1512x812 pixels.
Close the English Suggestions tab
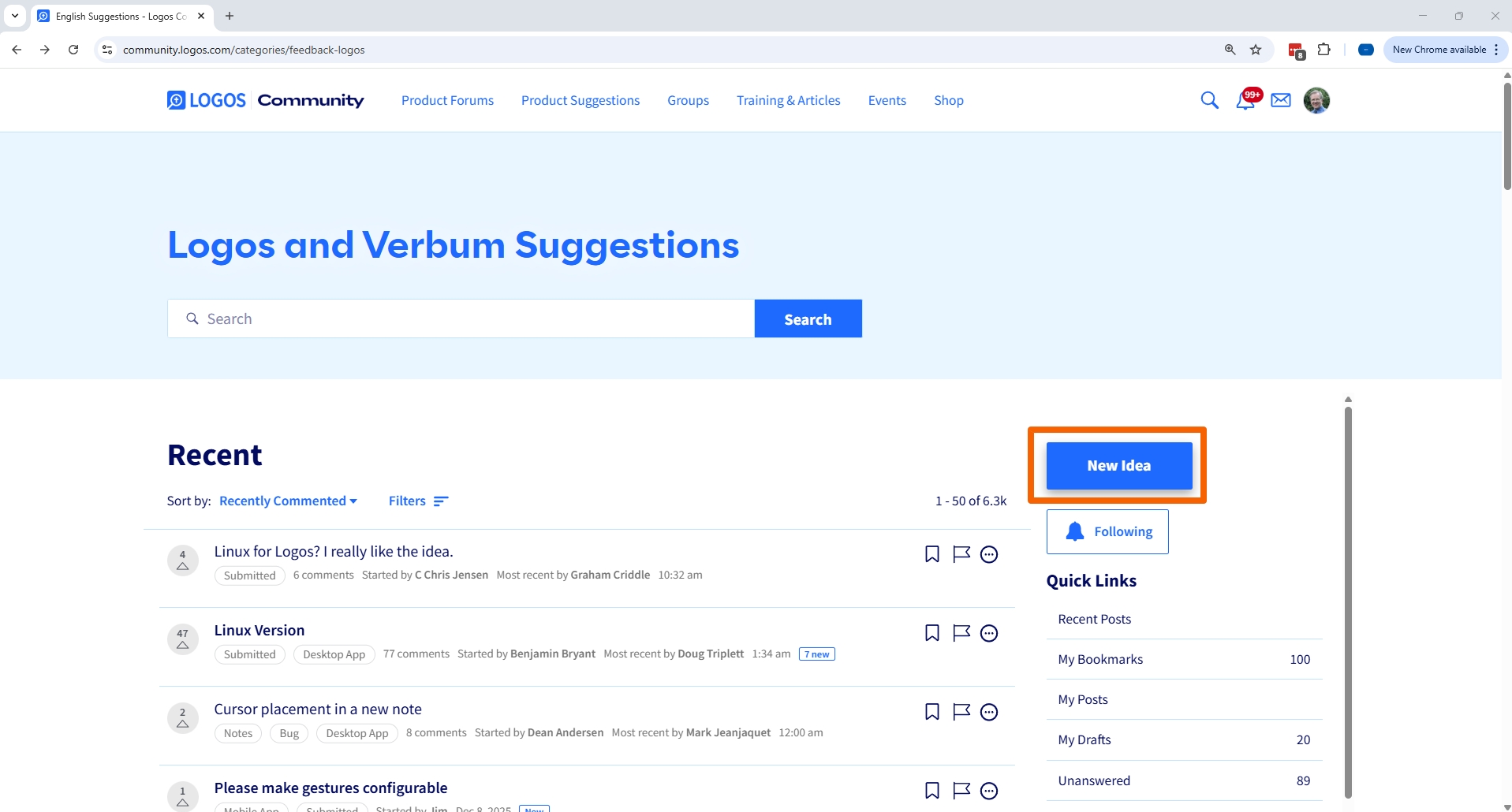pos(201,16)
